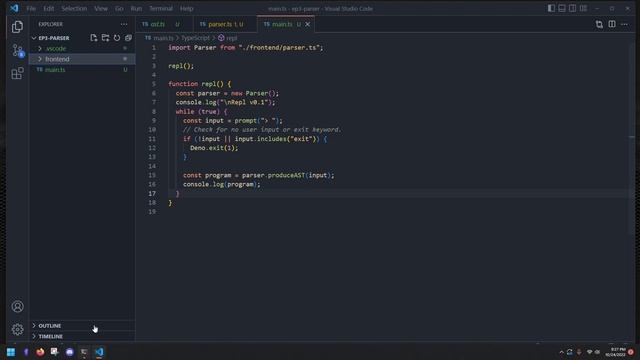The height and width of the screenshot is (360, 640).
Task: Click the console.log(program) code line
Action: coord(221,184)
